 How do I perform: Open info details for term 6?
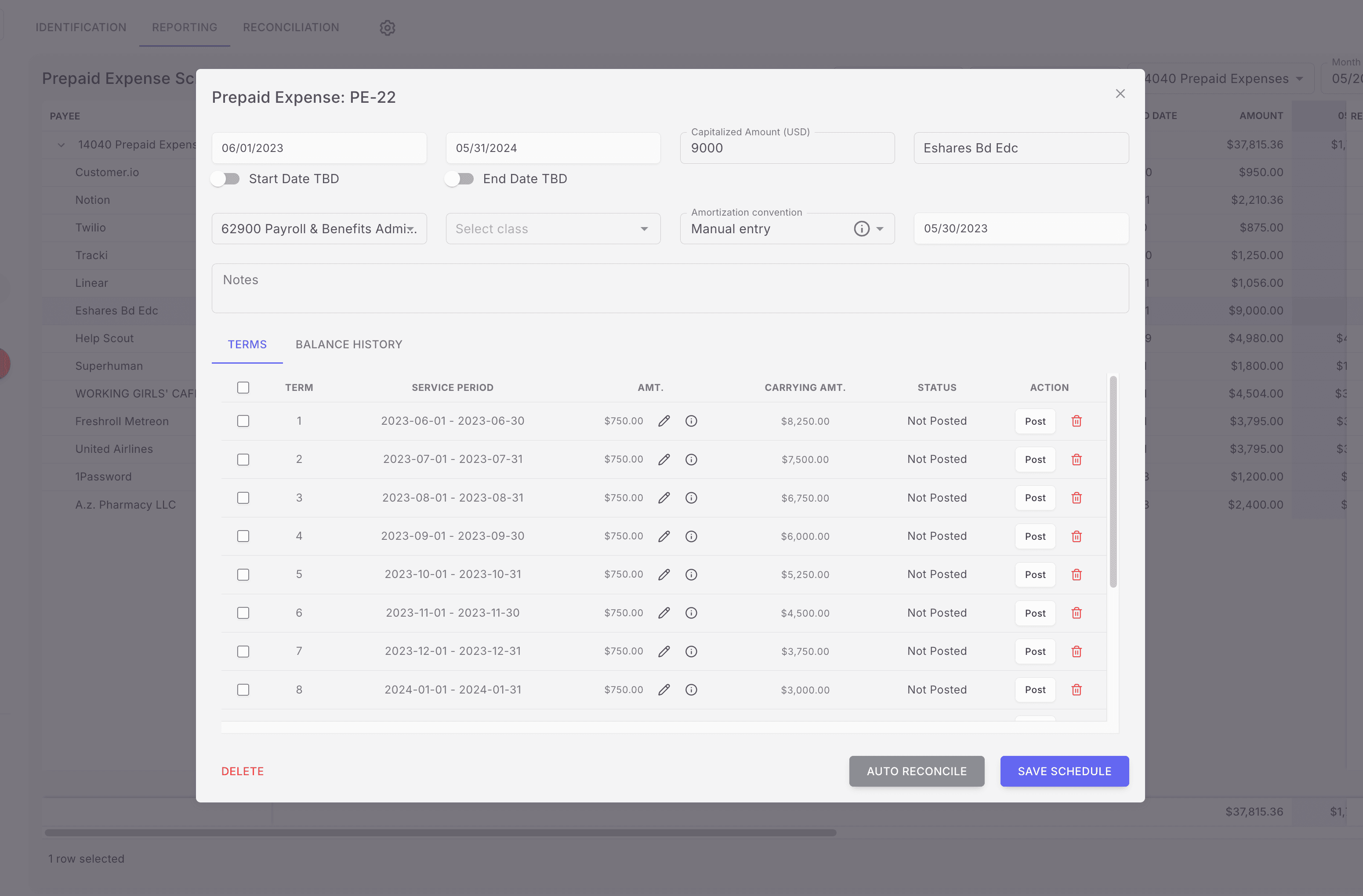[691, 613]
